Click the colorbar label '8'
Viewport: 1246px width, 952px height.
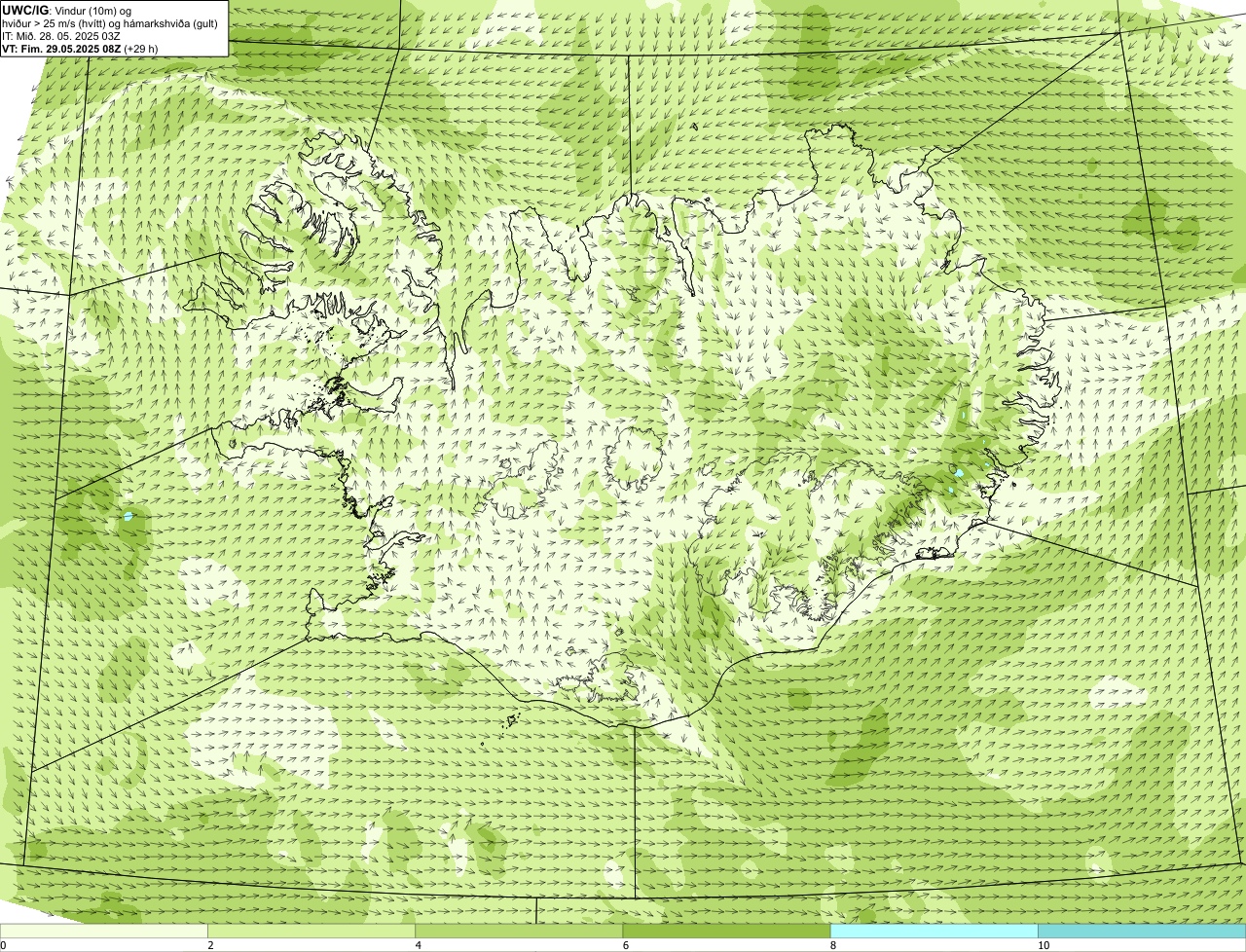coord(832,945)
